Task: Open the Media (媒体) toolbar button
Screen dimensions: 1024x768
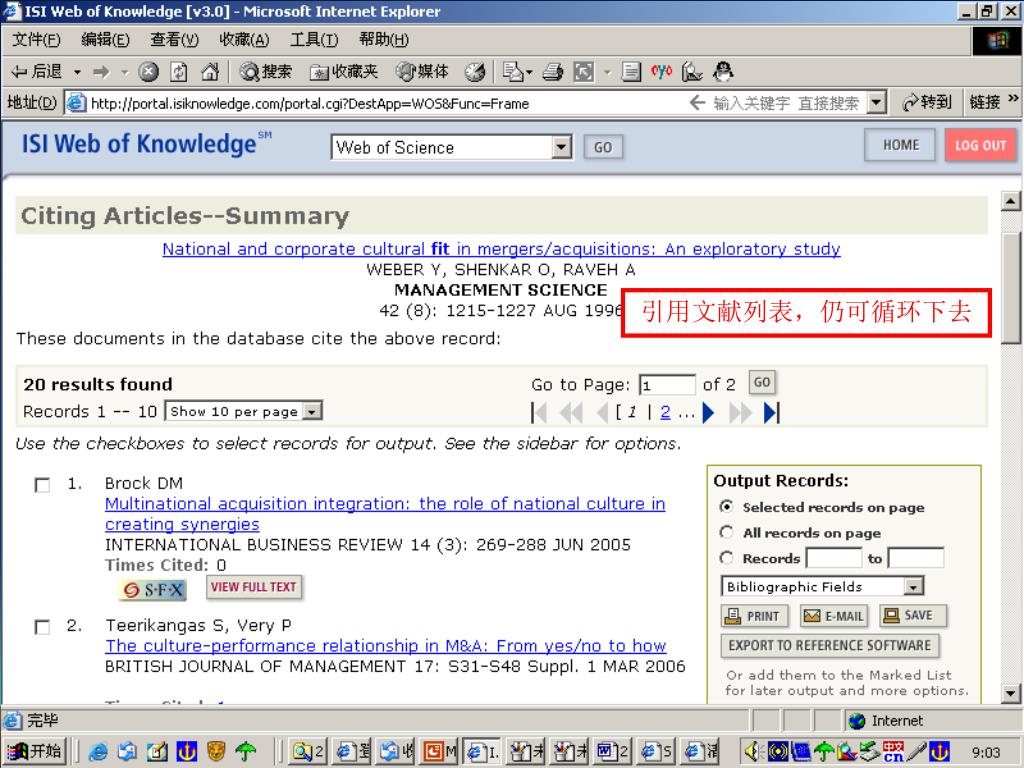Action: point(423,72)
